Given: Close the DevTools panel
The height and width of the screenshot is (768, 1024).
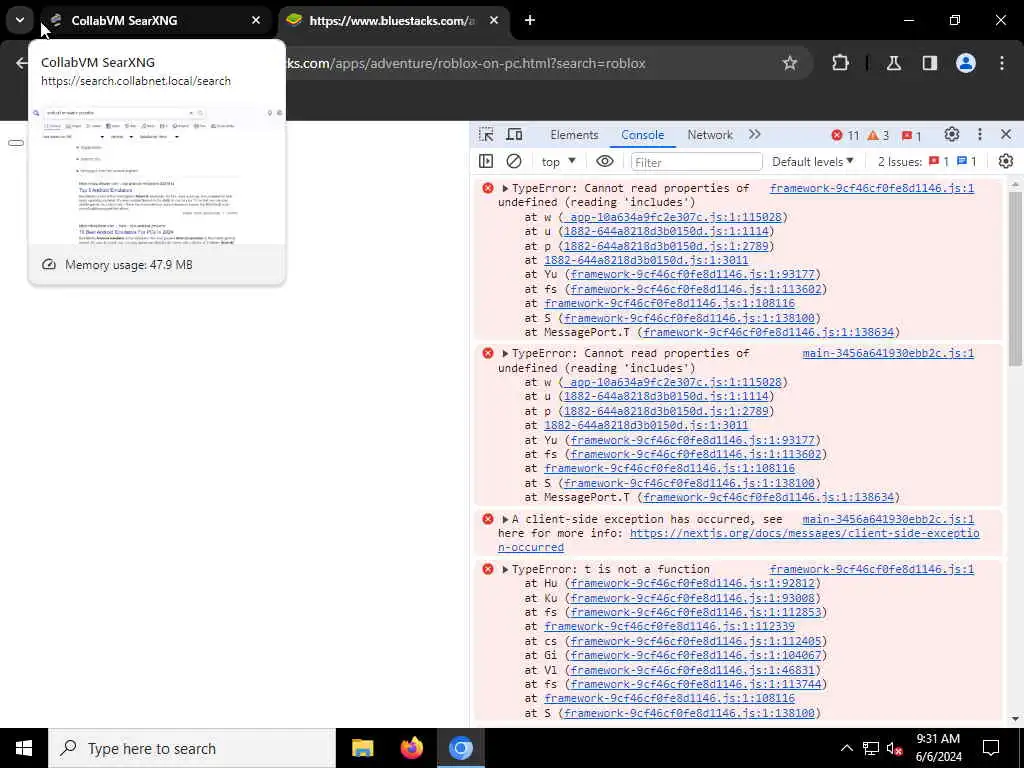Looking at the screenshot, I should point(1006,135).
